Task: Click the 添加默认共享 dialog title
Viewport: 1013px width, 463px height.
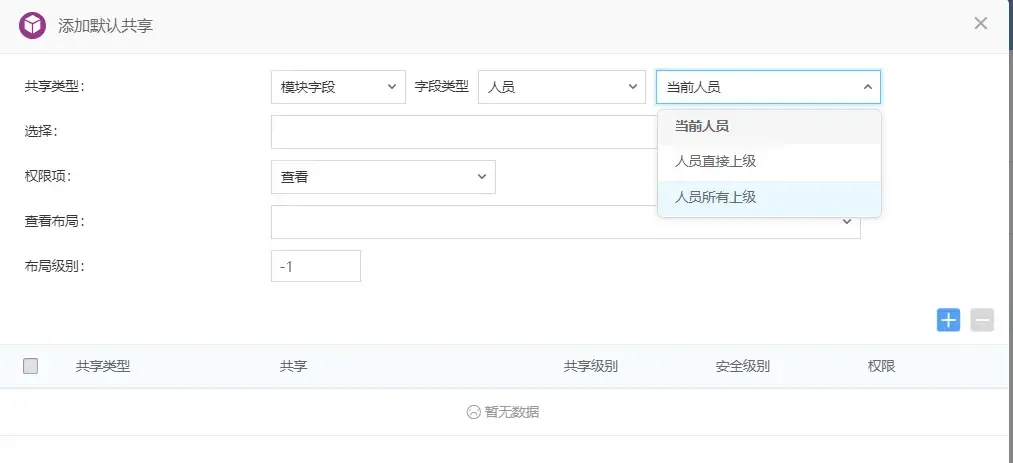Action: pyautogui.click(x=105, y=26)
